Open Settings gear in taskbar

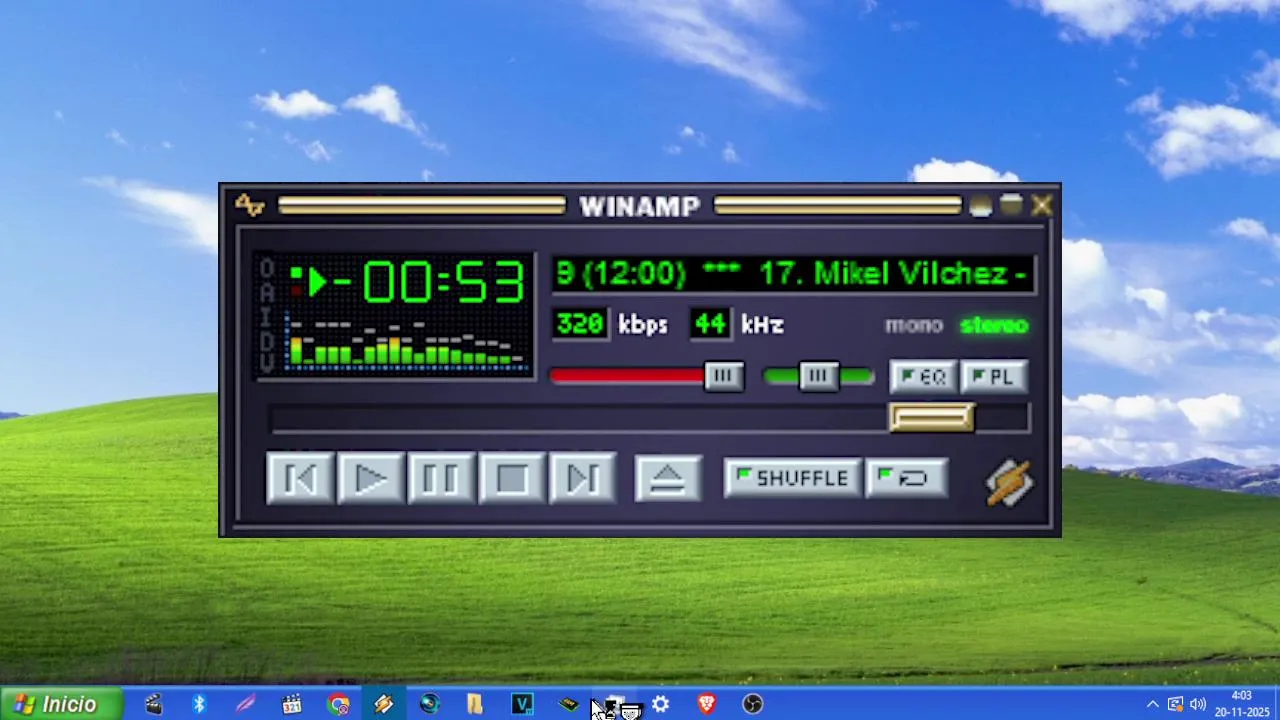point(660,704)
